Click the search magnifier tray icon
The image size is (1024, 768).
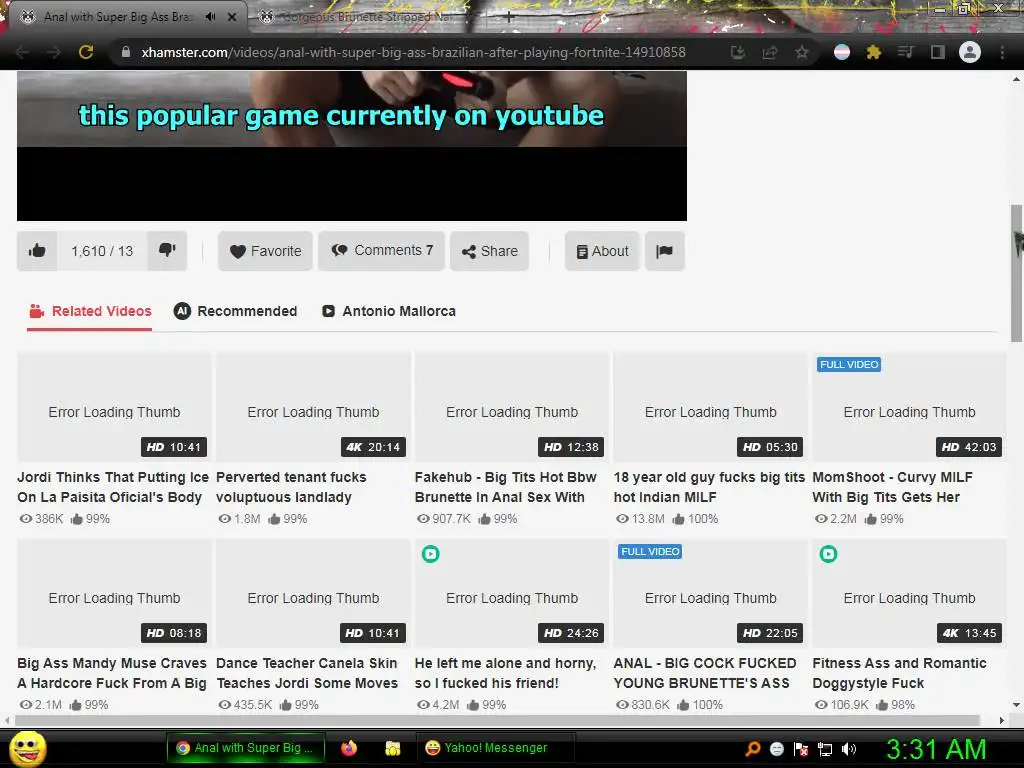tap(753, 749)
